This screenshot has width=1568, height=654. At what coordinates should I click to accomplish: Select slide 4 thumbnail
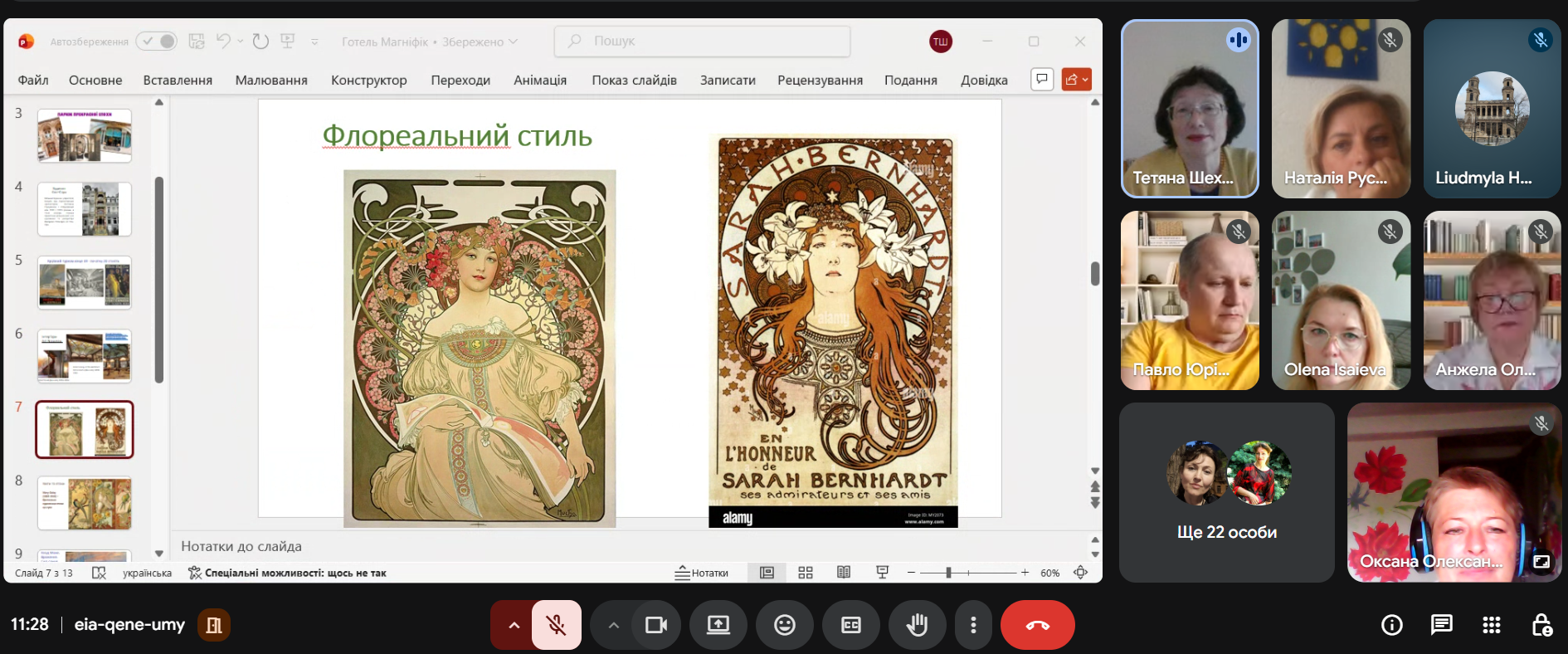point(85,209)
